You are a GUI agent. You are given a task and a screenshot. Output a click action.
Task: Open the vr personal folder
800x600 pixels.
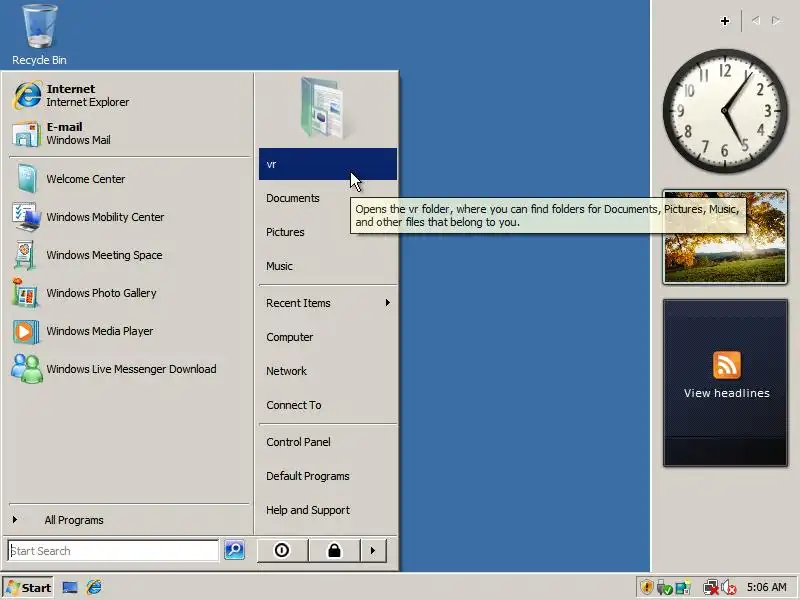point(328,164)
